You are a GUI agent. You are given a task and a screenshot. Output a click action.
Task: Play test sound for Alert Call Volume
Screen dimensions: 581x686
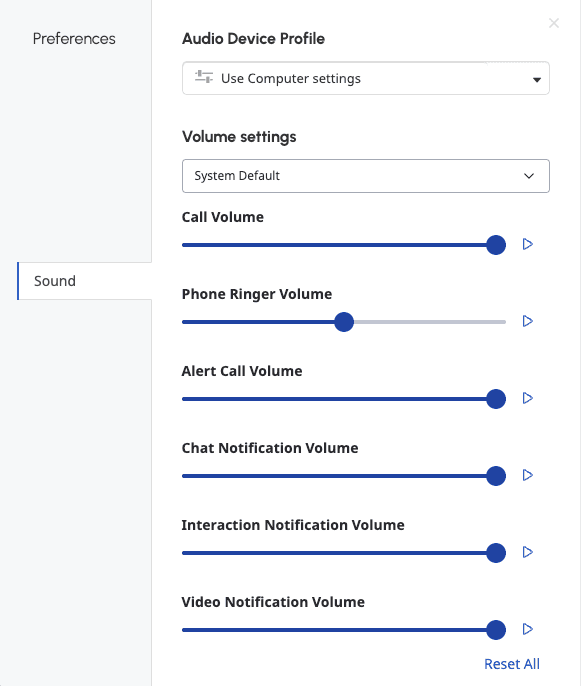point(528,398)
